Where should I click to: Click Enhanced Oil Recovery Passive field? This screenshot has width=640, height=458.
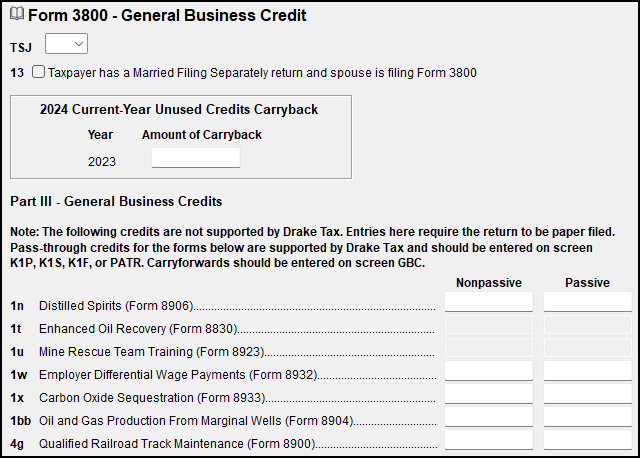[x=588, y=325]
